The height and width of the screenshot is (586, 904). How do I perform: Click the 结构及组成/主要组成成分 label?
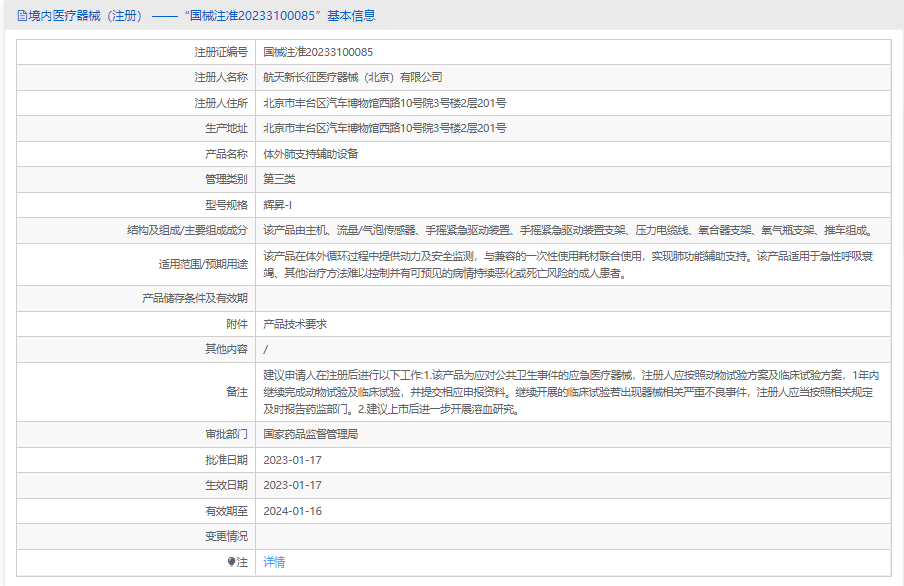click(x=187, y=230)
